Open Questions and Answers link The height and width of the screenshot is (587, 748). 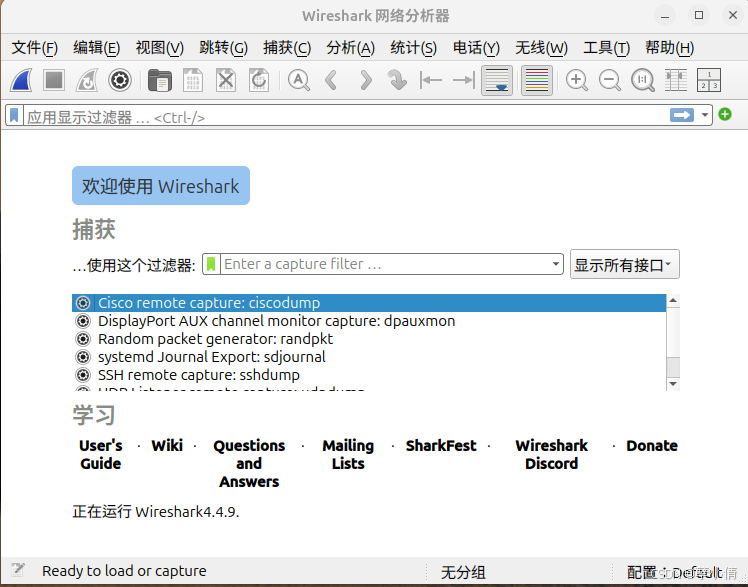coord(249,463)
